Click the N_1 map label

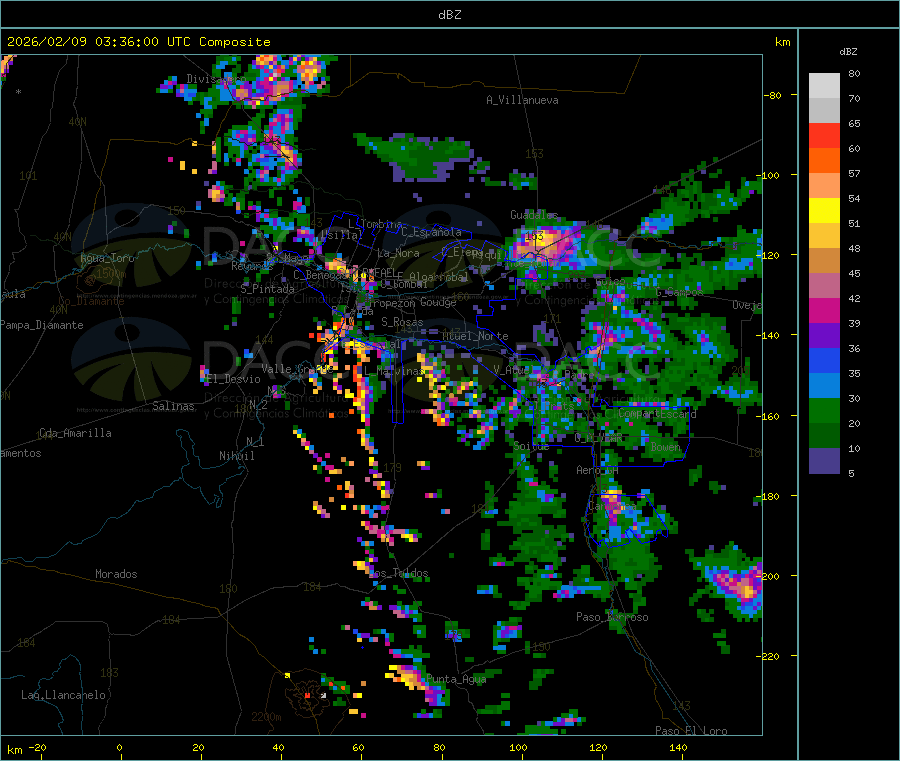coord(255,441)
